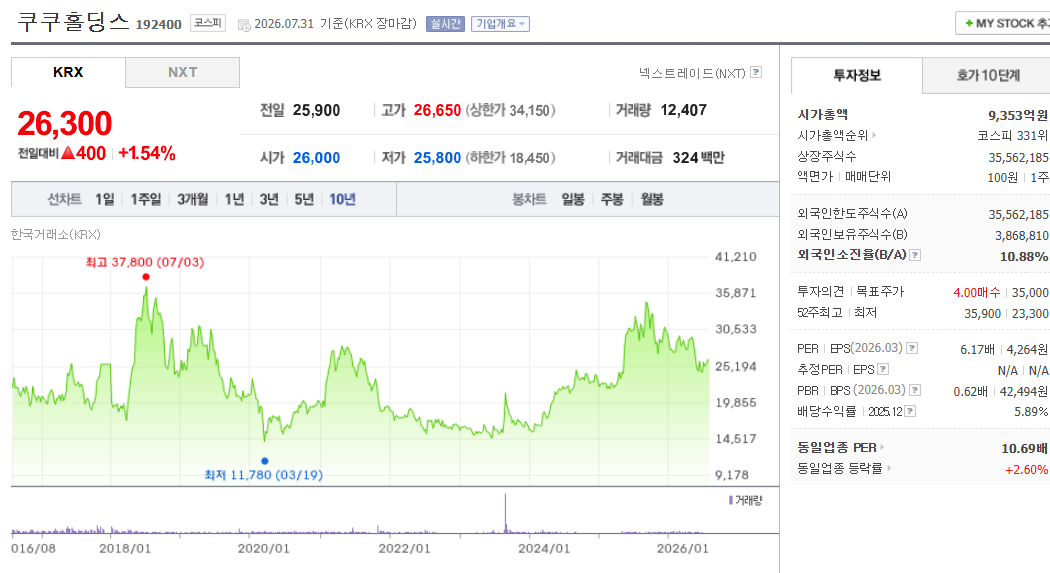Screen dimensions: 1050x573
Task: Open help icon beside 배당수익률 2025.12
Action: (x=910, y=411)
